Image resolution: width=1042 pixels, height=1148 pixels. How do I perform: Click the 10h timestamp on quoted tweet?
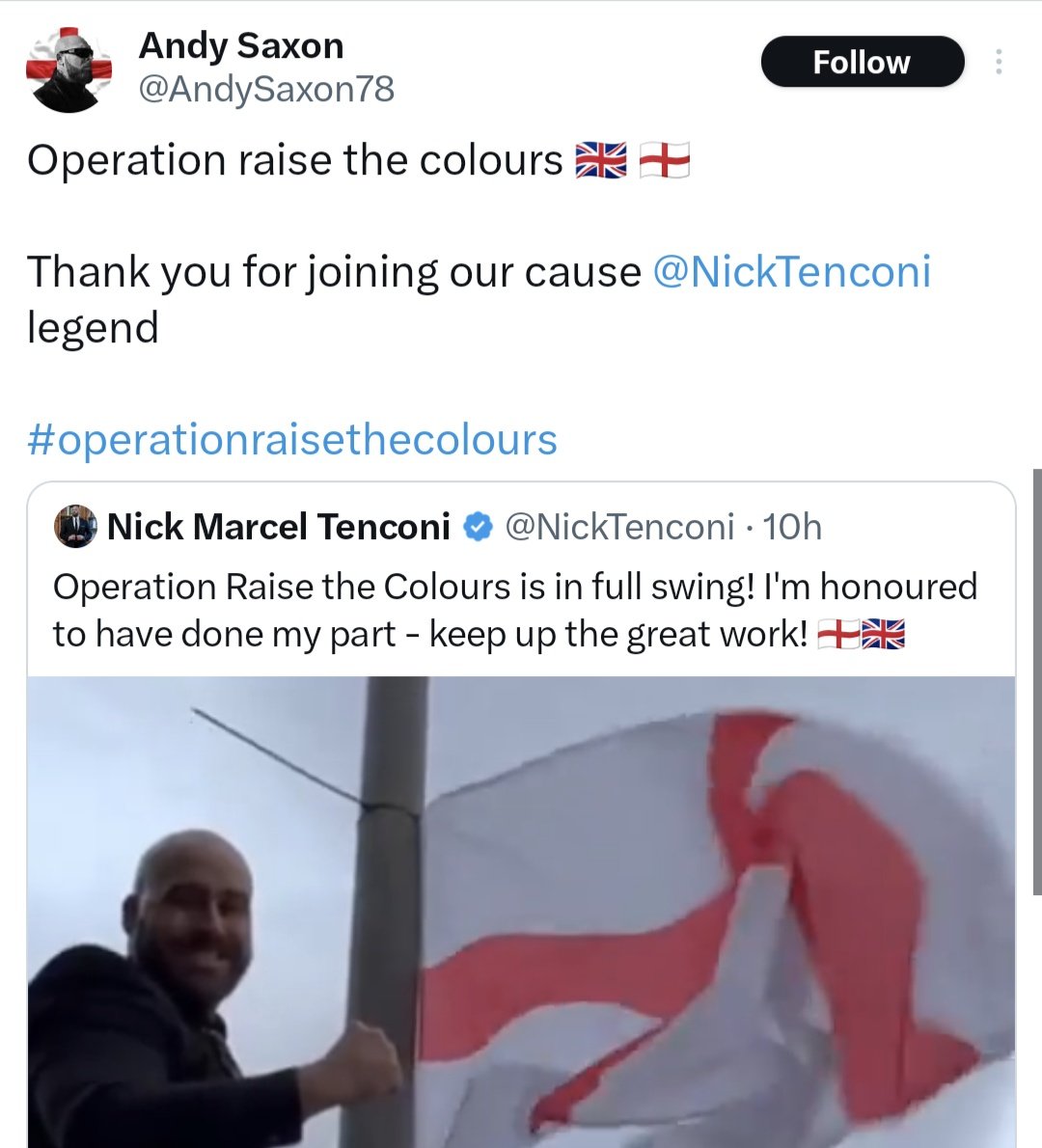click(x=792, y=527)
